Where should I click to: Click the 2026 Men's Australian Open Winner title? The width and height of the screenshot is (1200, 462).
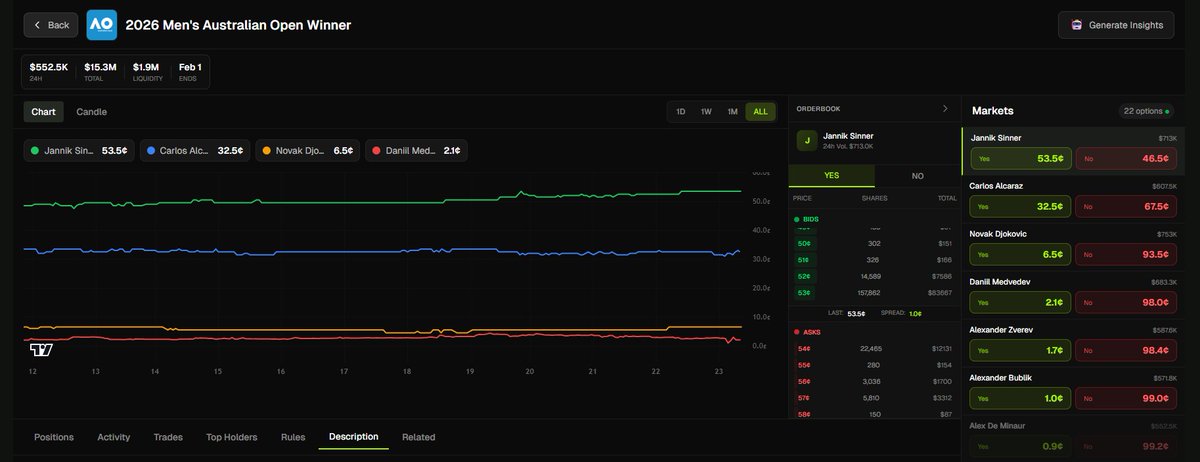(238, 25)
